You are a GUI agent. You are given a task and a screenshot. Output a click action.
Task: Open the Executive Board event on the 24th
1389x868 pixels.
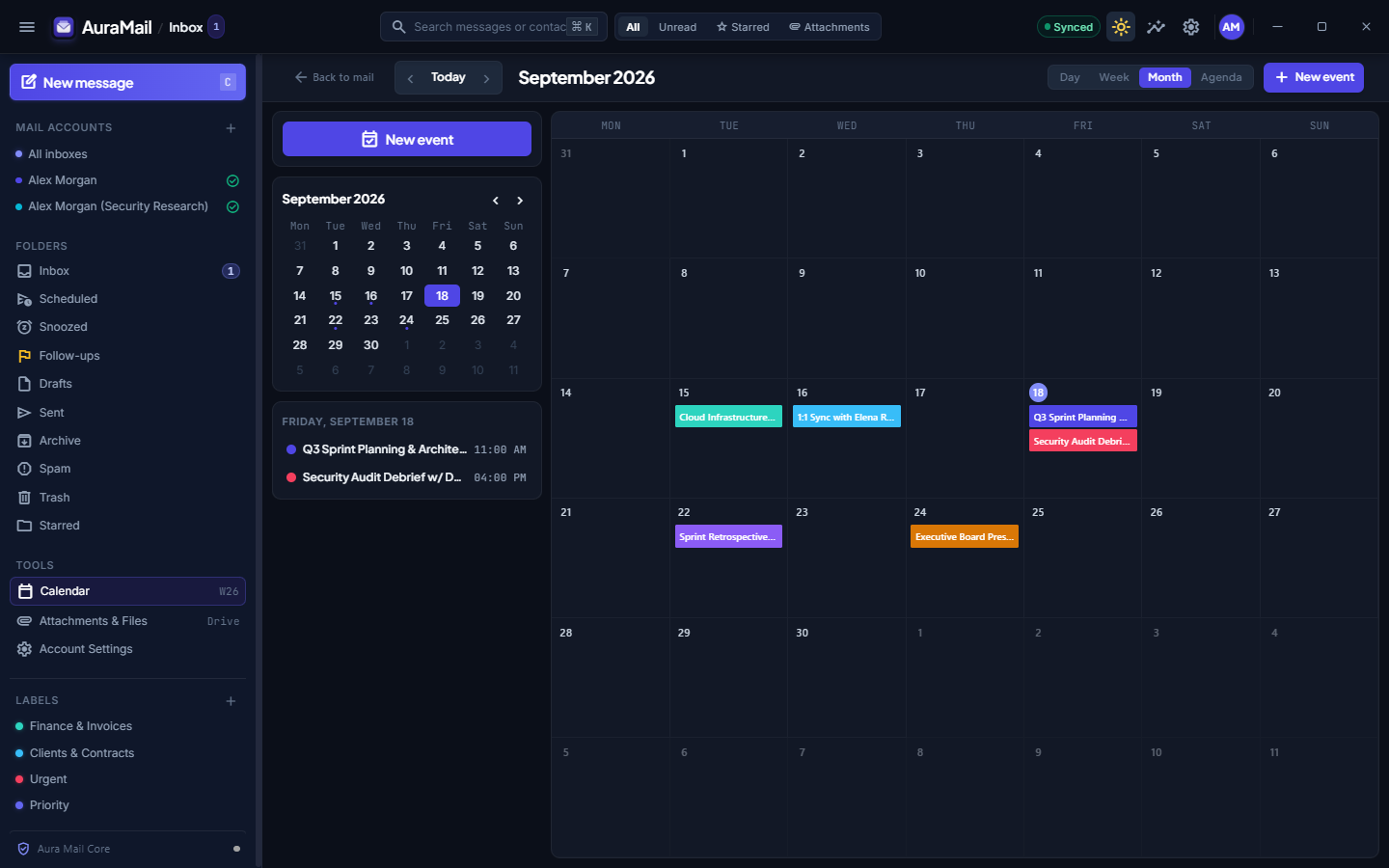[965, 537]
